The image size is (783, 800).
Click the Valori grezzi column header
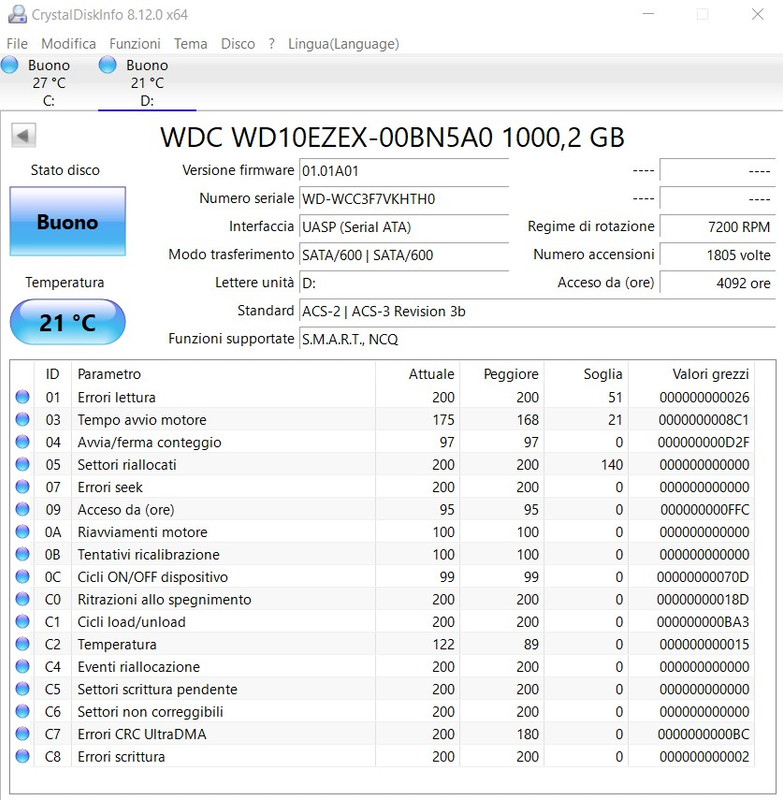(x=691, y=374)
